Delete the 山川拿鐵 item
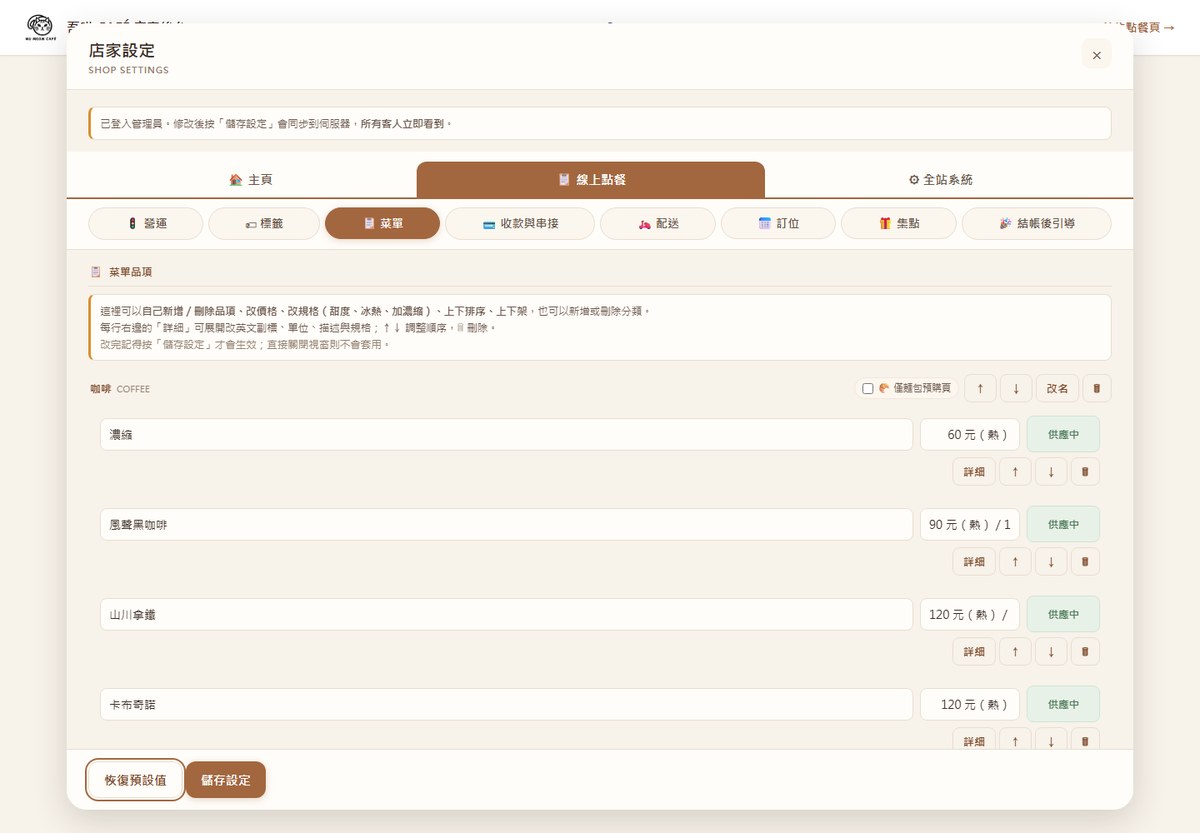The width and height of the screenshot is (1200, 833). [x=1085, y=652]
